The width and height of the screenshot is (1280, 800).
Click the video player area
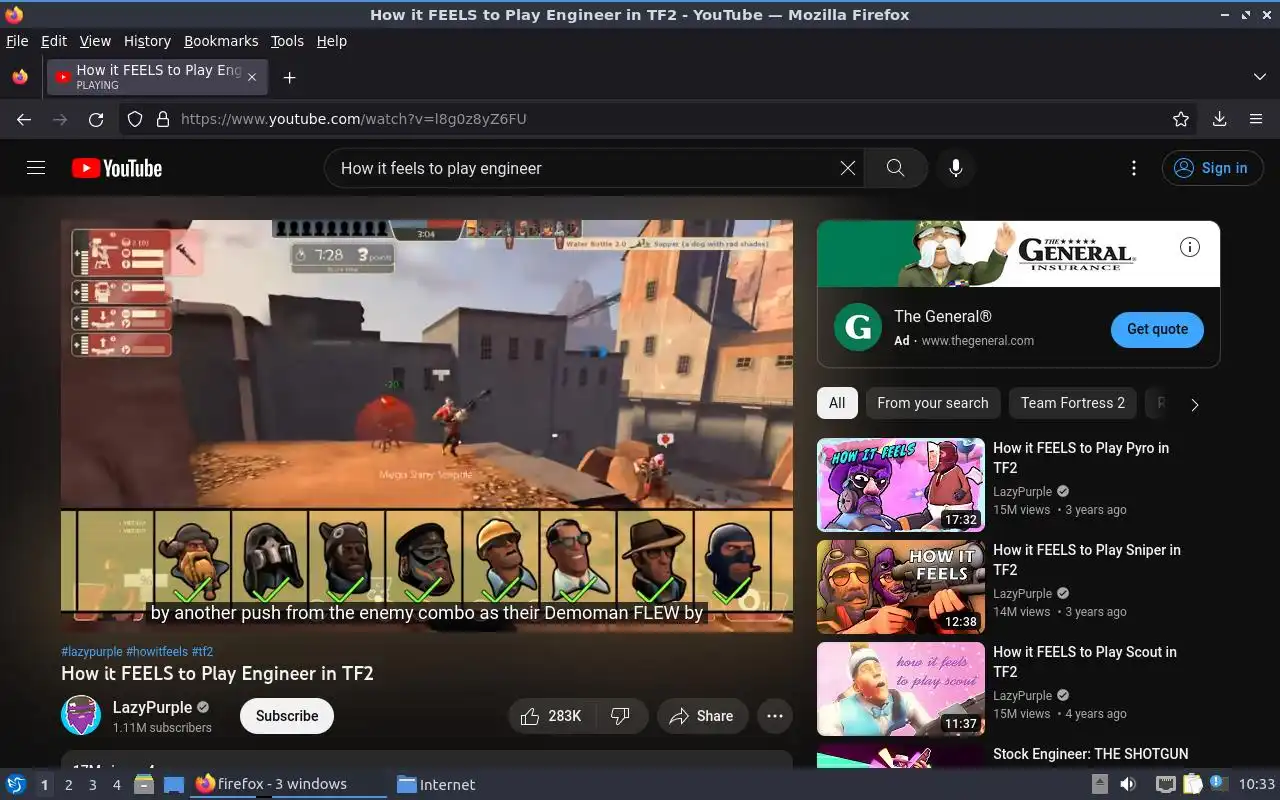427,426
